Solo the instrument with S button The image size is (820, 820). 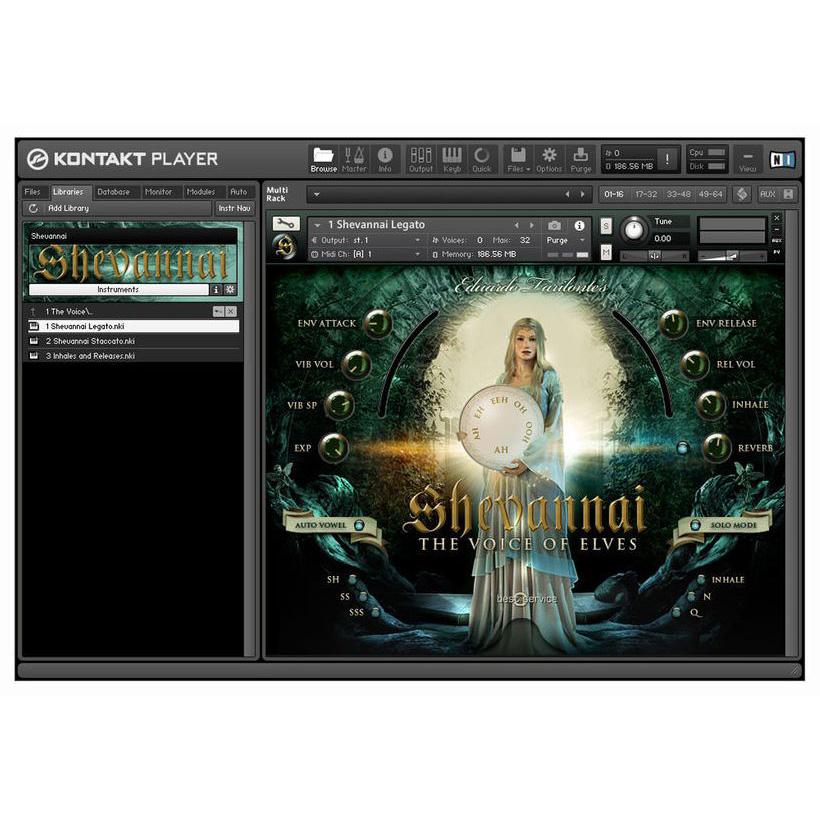point(606,226)
